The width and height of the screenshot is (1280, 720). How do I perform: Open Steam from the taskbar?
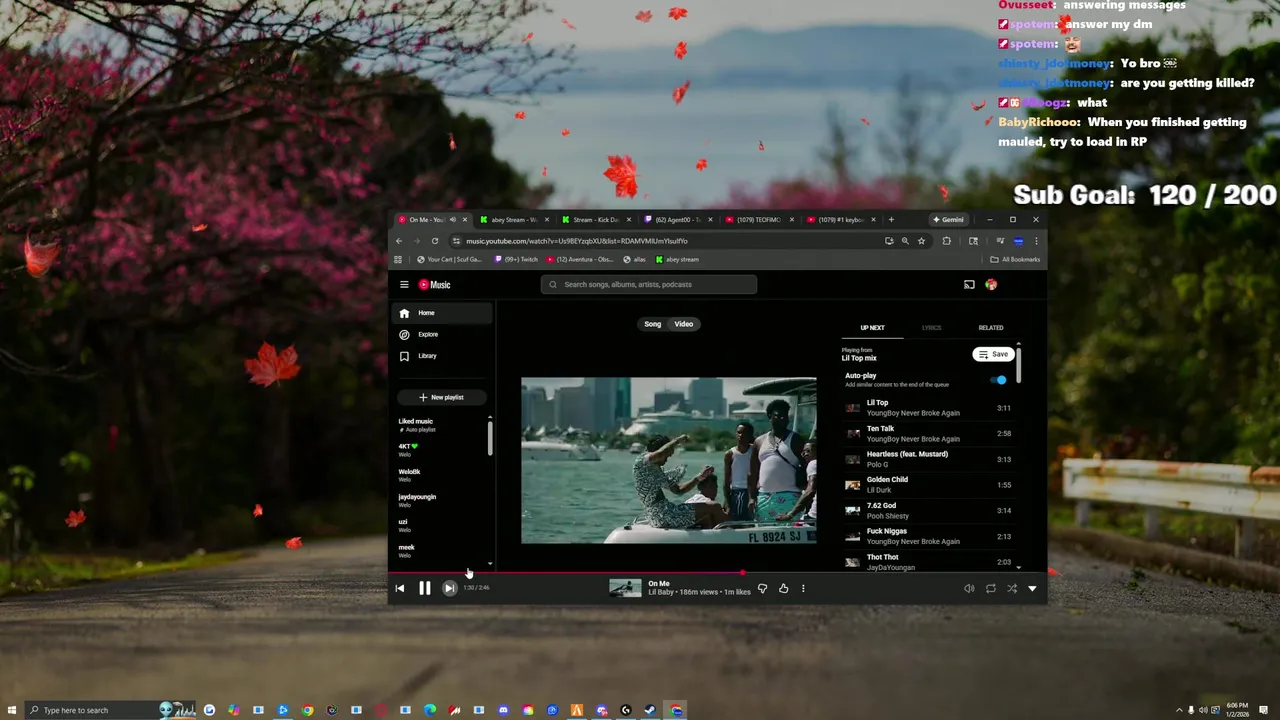650,711
